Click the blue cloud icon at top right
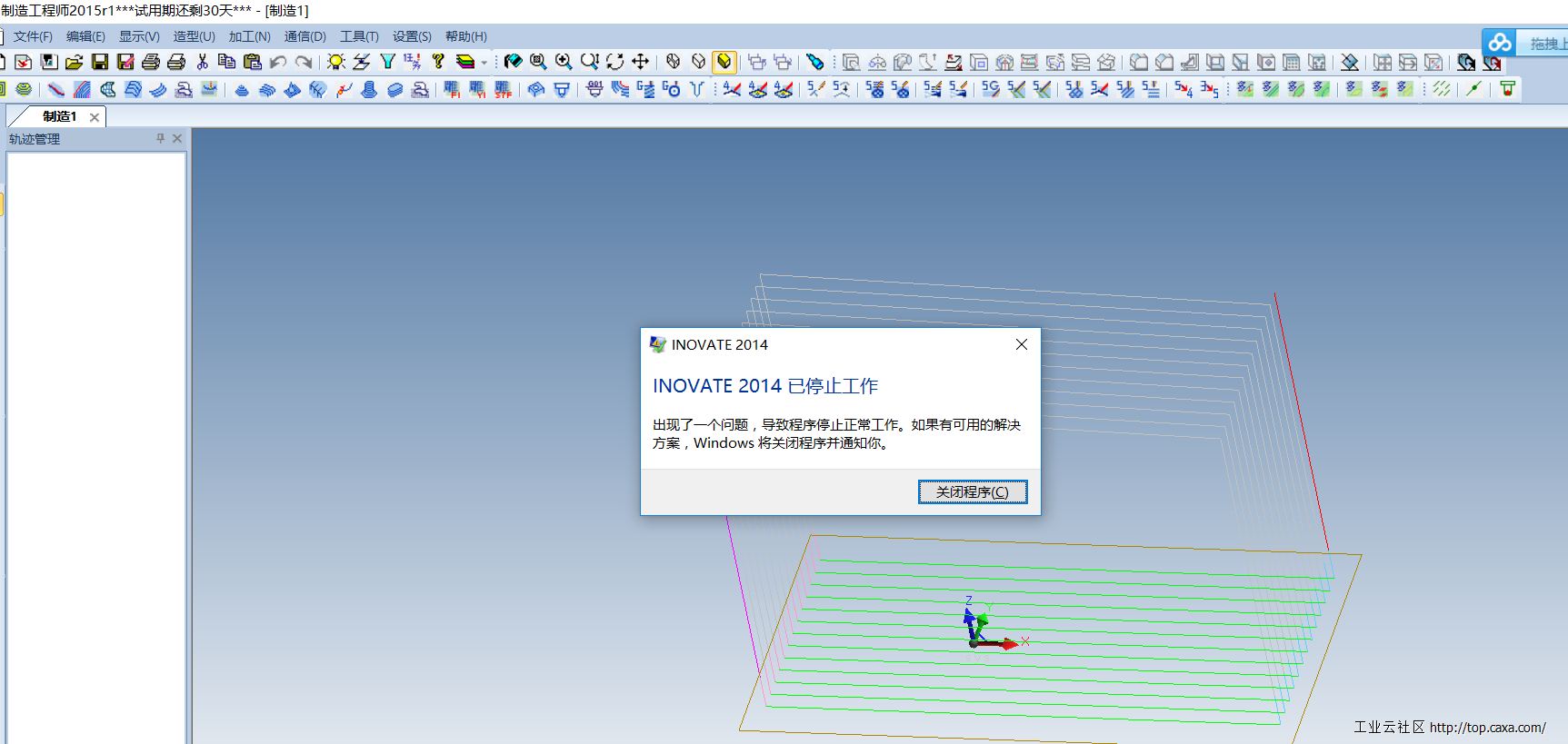Viewport: 1568px width, 744px height. [x=1500, y=43]
